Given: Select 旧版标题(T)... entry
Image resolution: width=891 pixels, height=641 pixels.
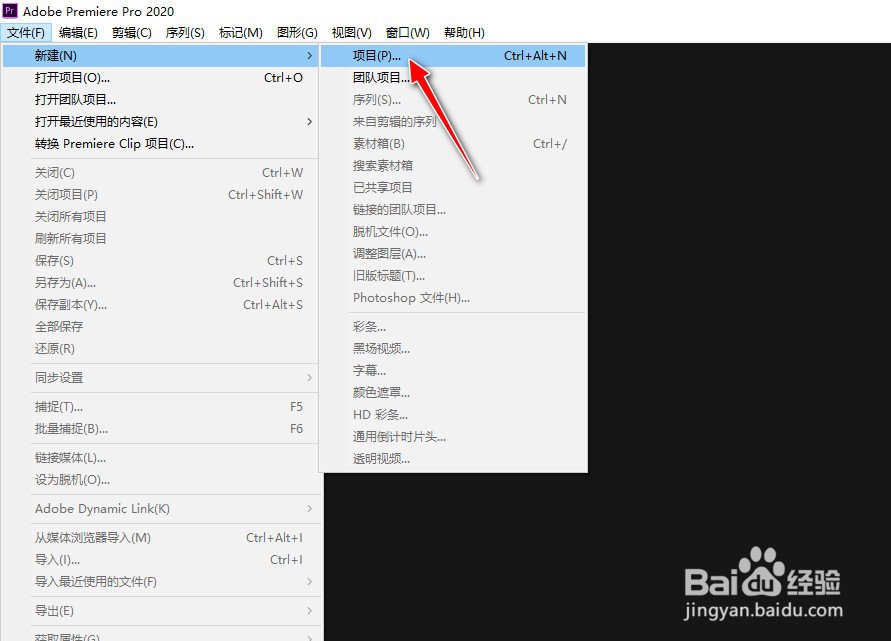Looking at the screenshot, I should 453,276.
